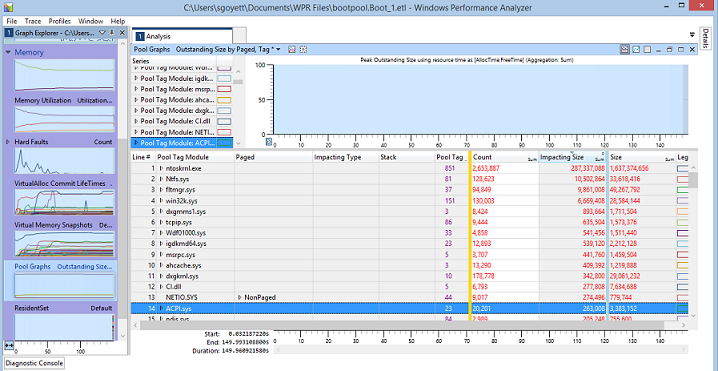Click the count value 2,653,887
The width and height of the screenshot is (718, 371).
486,168
